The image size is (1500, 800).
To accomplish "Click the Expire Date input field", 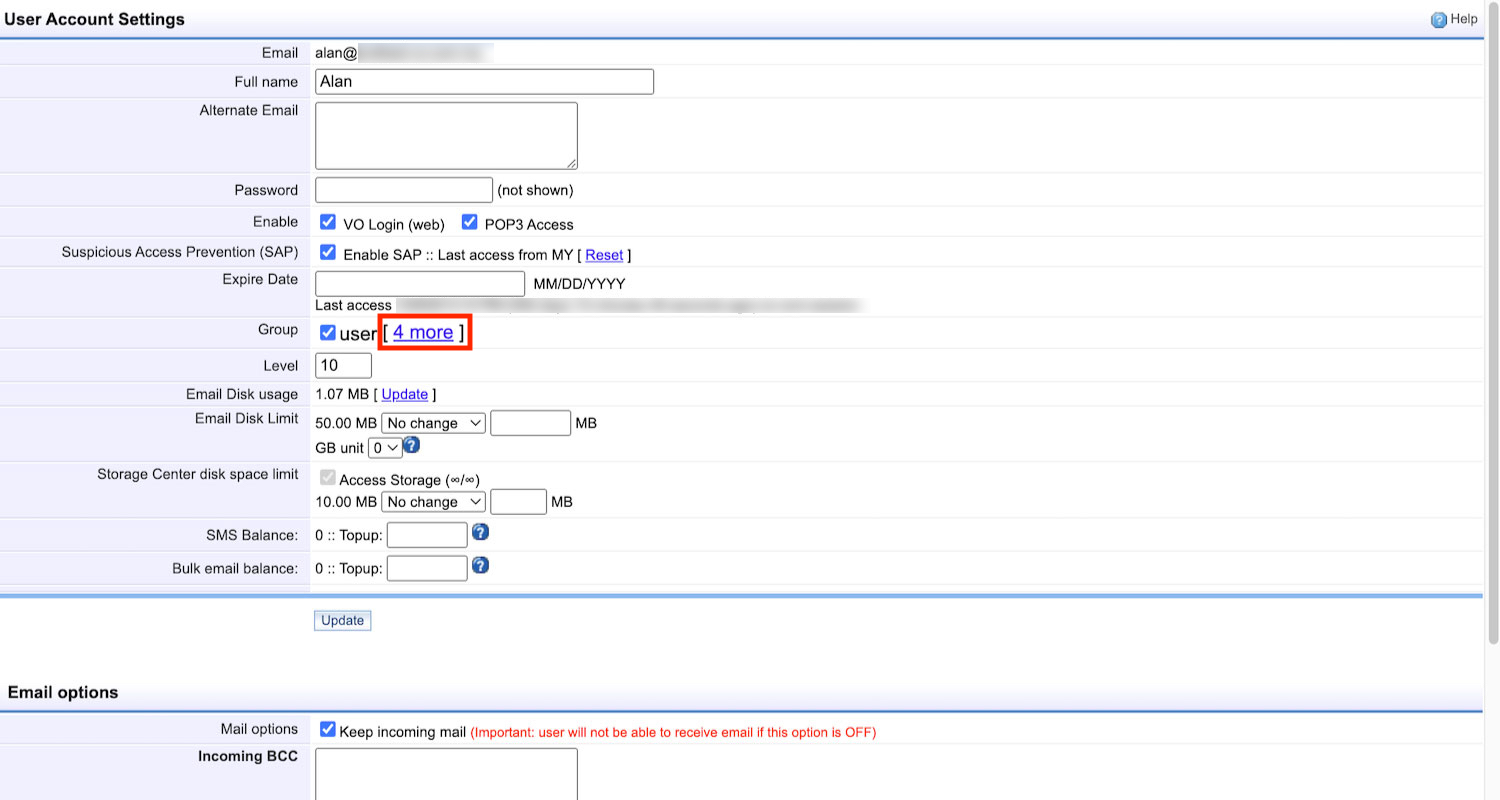I will 419,284.
